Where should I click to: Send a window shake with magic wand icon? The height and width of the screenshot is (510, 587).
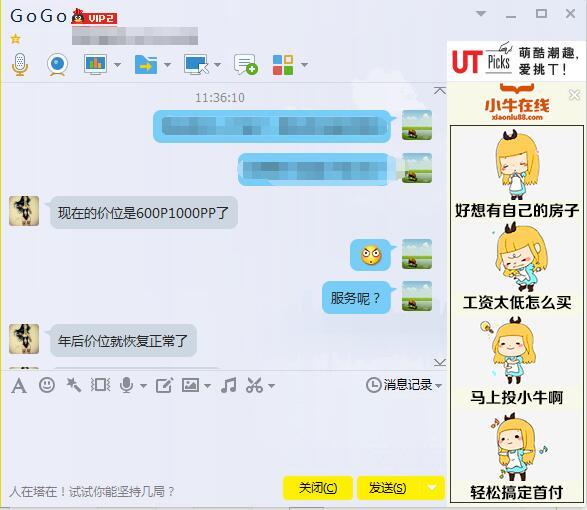[73, 385]
